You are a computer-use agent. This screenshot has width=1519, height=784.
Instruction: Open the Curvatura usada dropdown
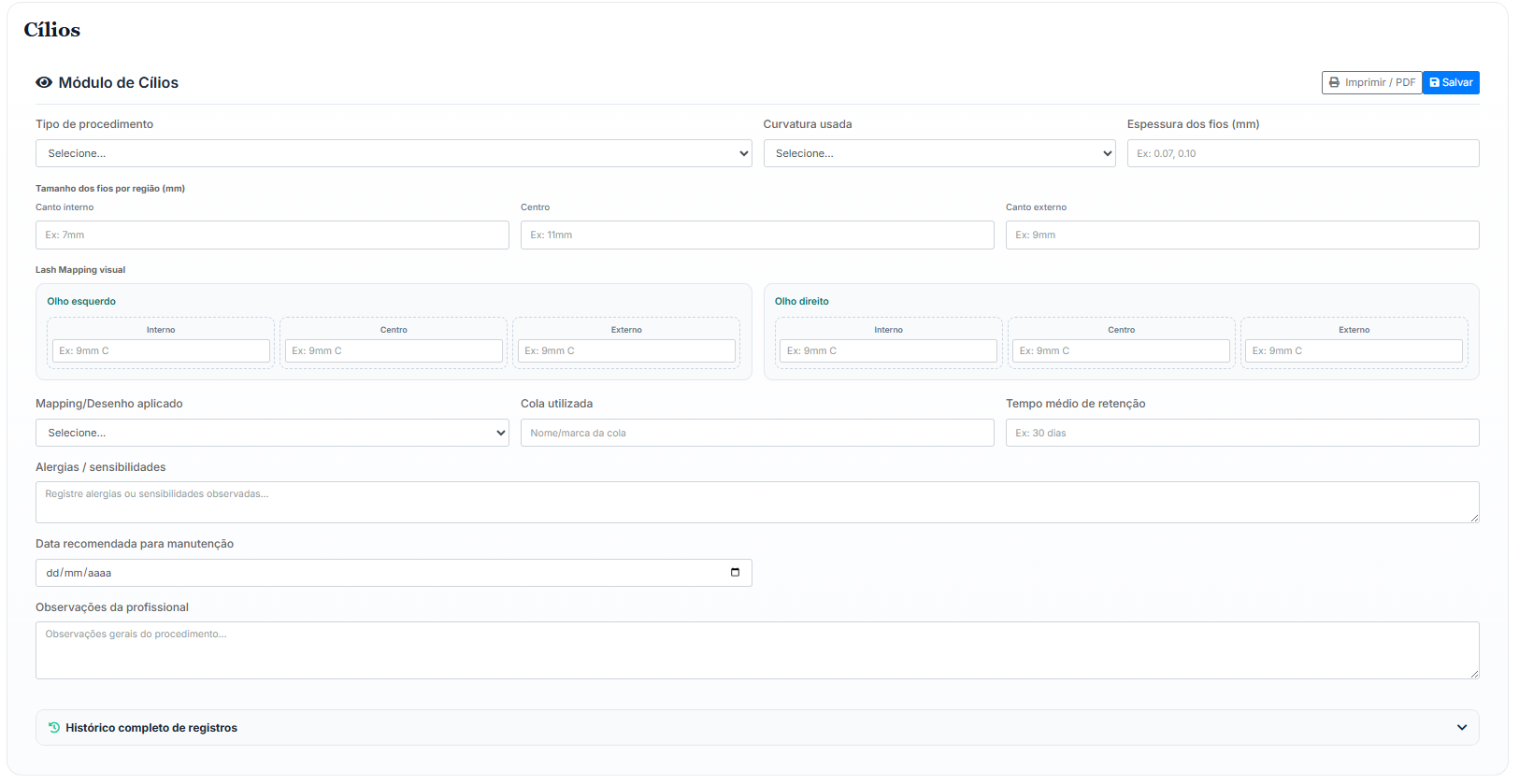(939, 153)
